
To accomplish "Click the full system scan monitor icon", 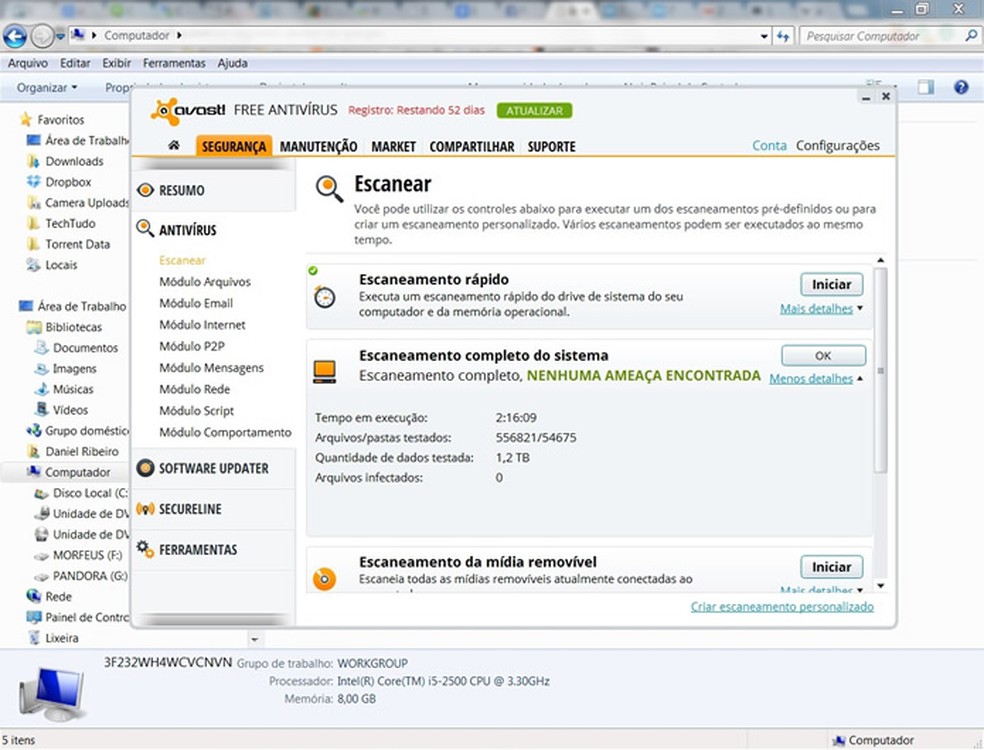I will point(324,372).
